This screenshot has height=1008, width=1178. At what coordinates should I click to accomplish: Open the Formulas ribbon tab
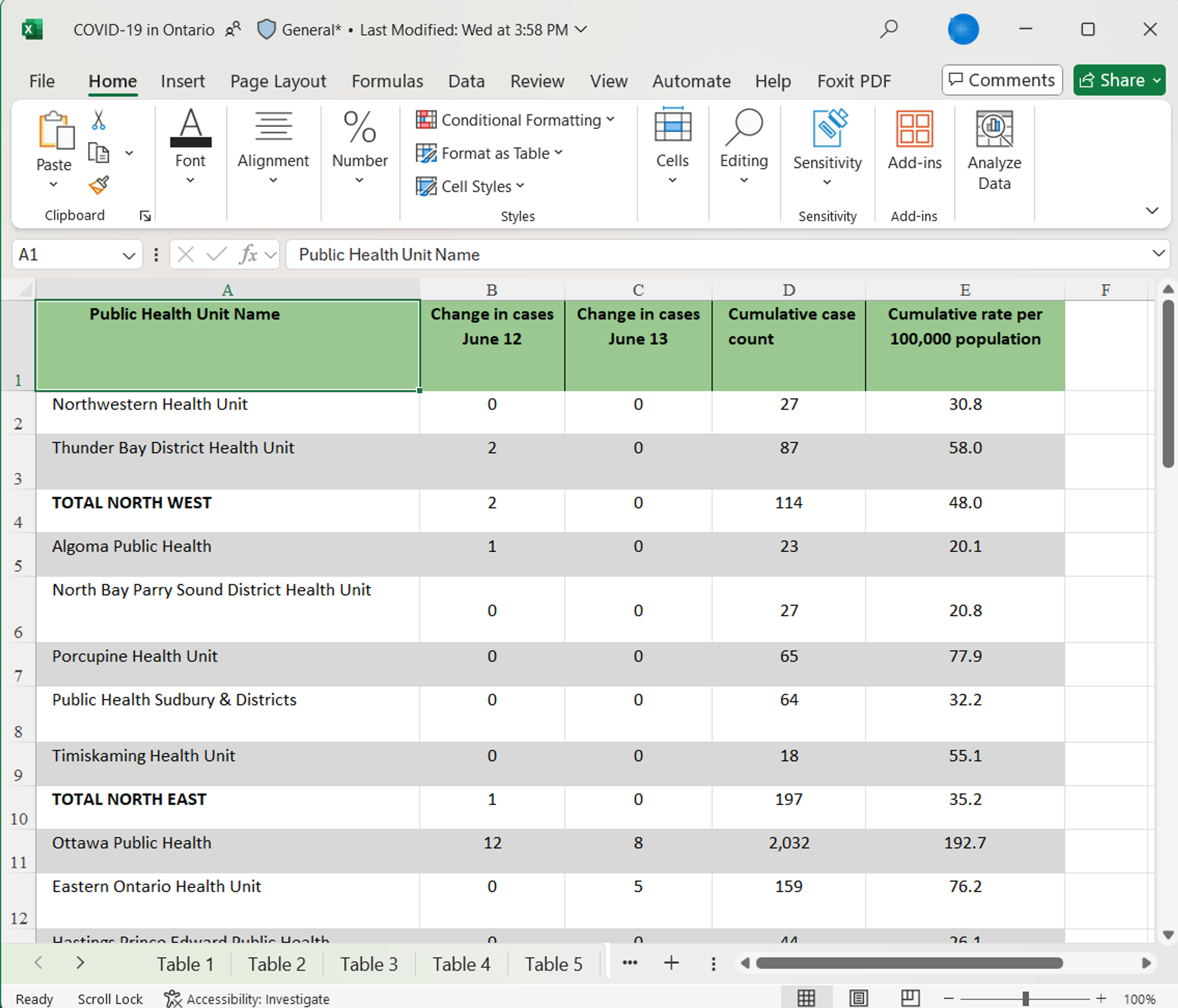pos(387,81)
